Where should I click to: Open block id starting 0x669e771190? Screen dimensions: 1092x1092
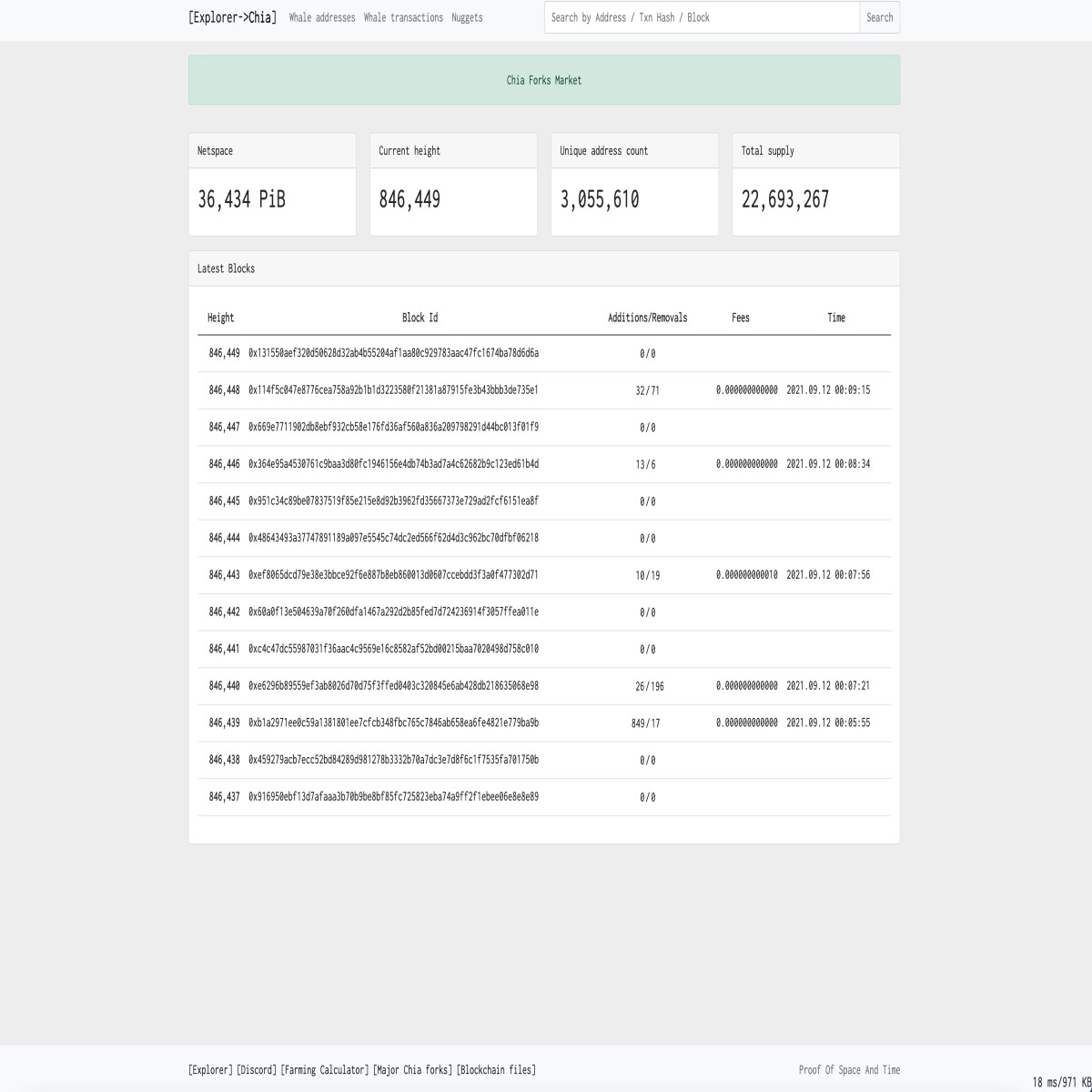(393, 427)
